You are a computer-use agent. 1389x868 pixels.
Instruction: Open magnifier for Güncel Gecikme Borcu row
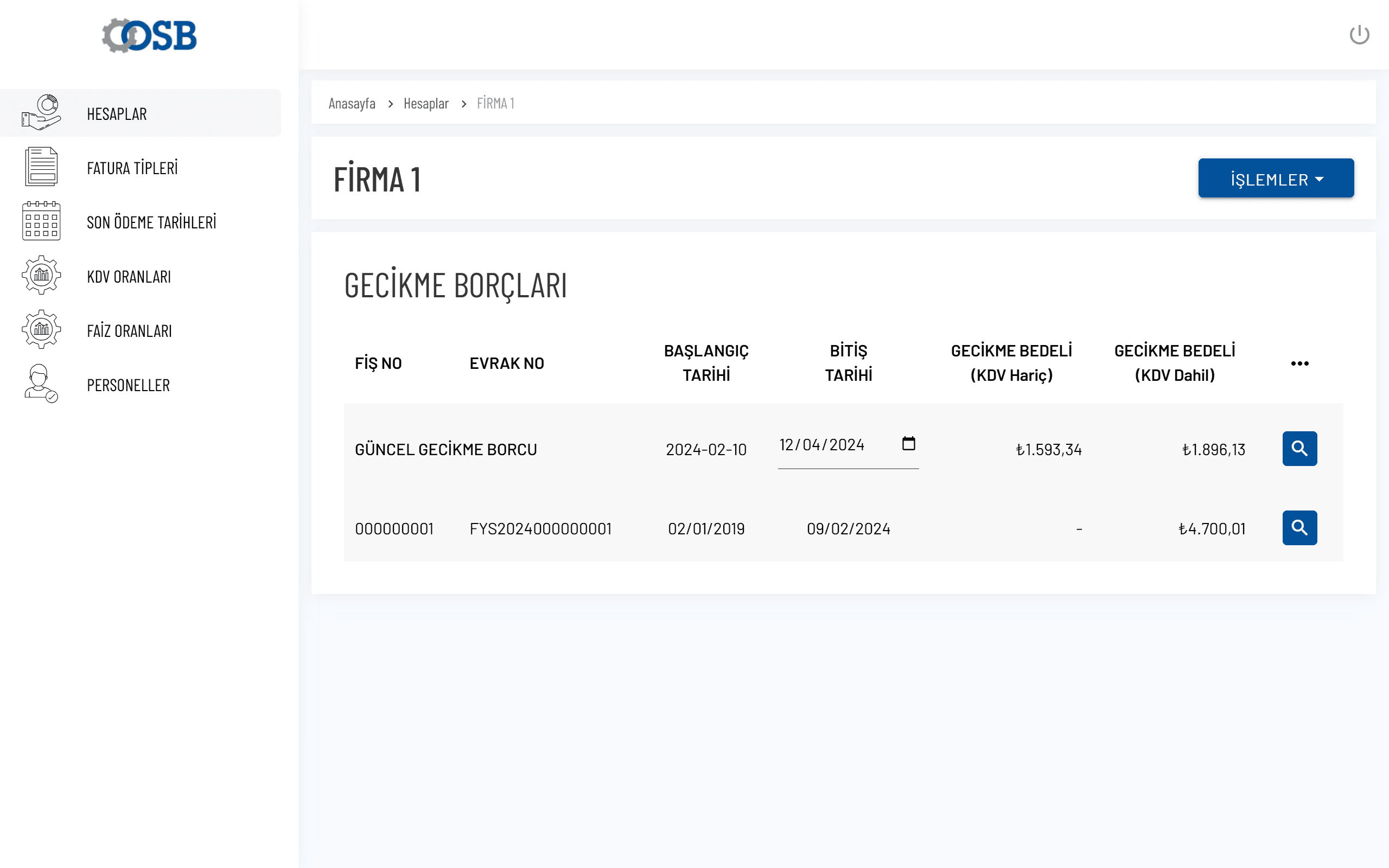(1299, 448)
